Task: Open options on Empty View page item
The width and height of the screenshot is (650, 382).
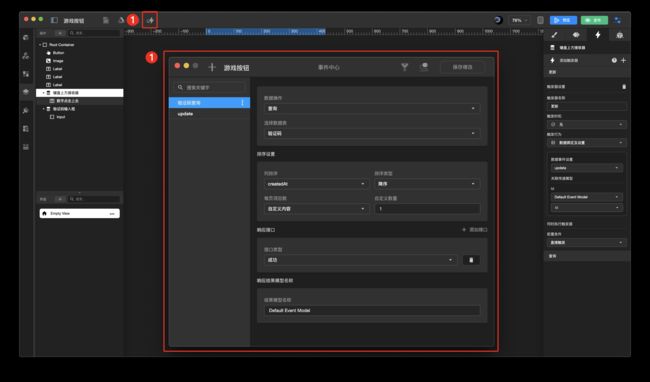Action: click(112, 213)
